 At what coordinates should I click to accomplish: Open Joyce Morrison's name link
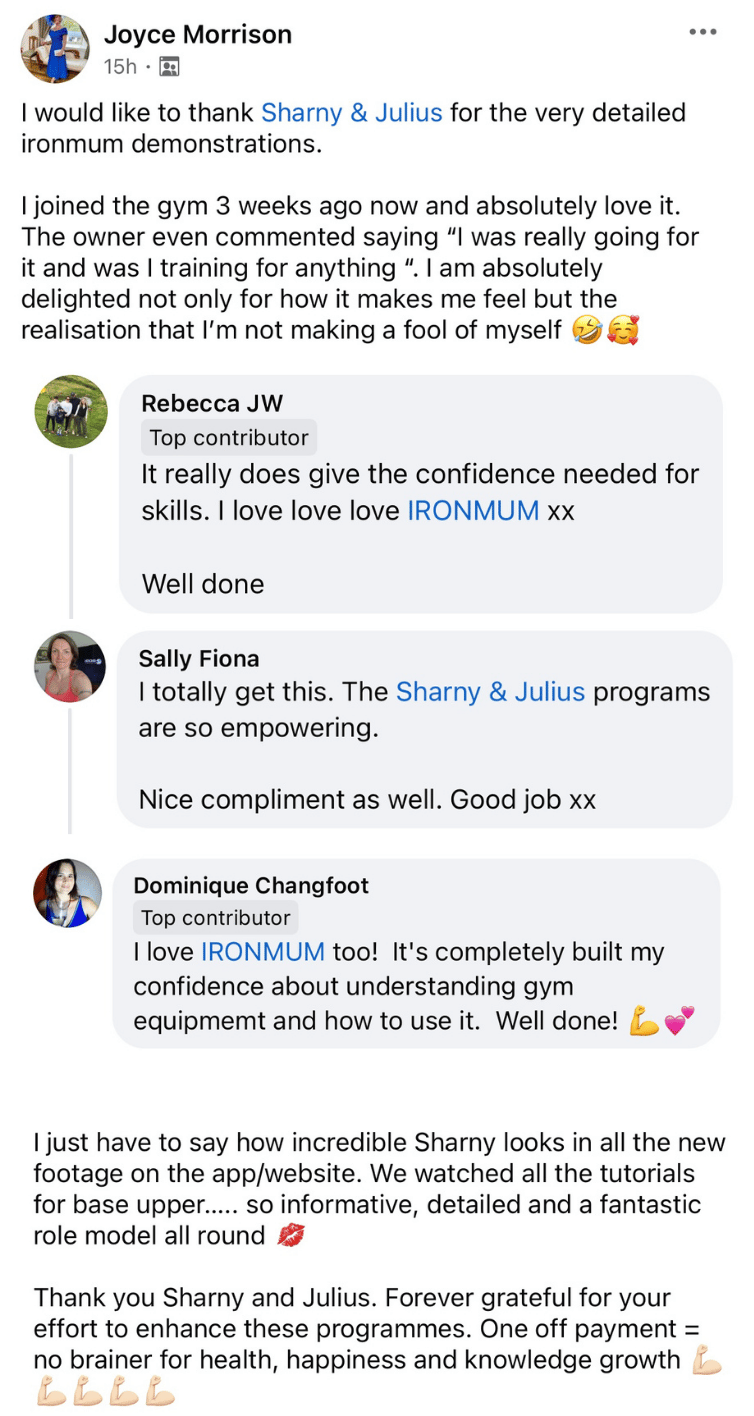[198, 34]
